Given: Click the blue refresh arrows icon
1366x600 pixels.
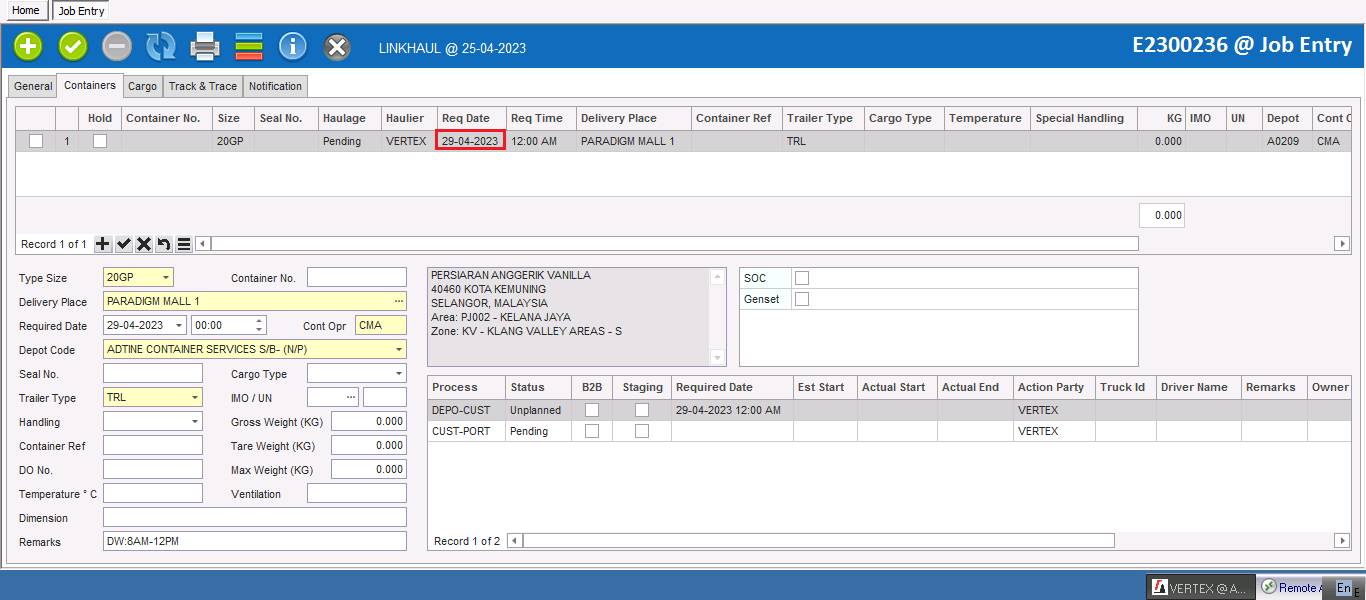Looking at the screenshot, I should (x=161, y=46).
